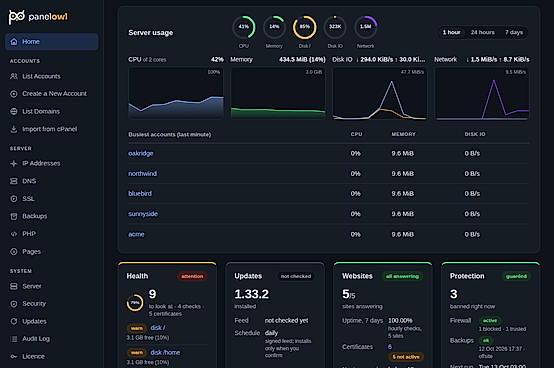Image resolution: width=554 pixels, height=368 pixels.
Task: Click the Memory usage chart
Action: [x=278, y=94]
